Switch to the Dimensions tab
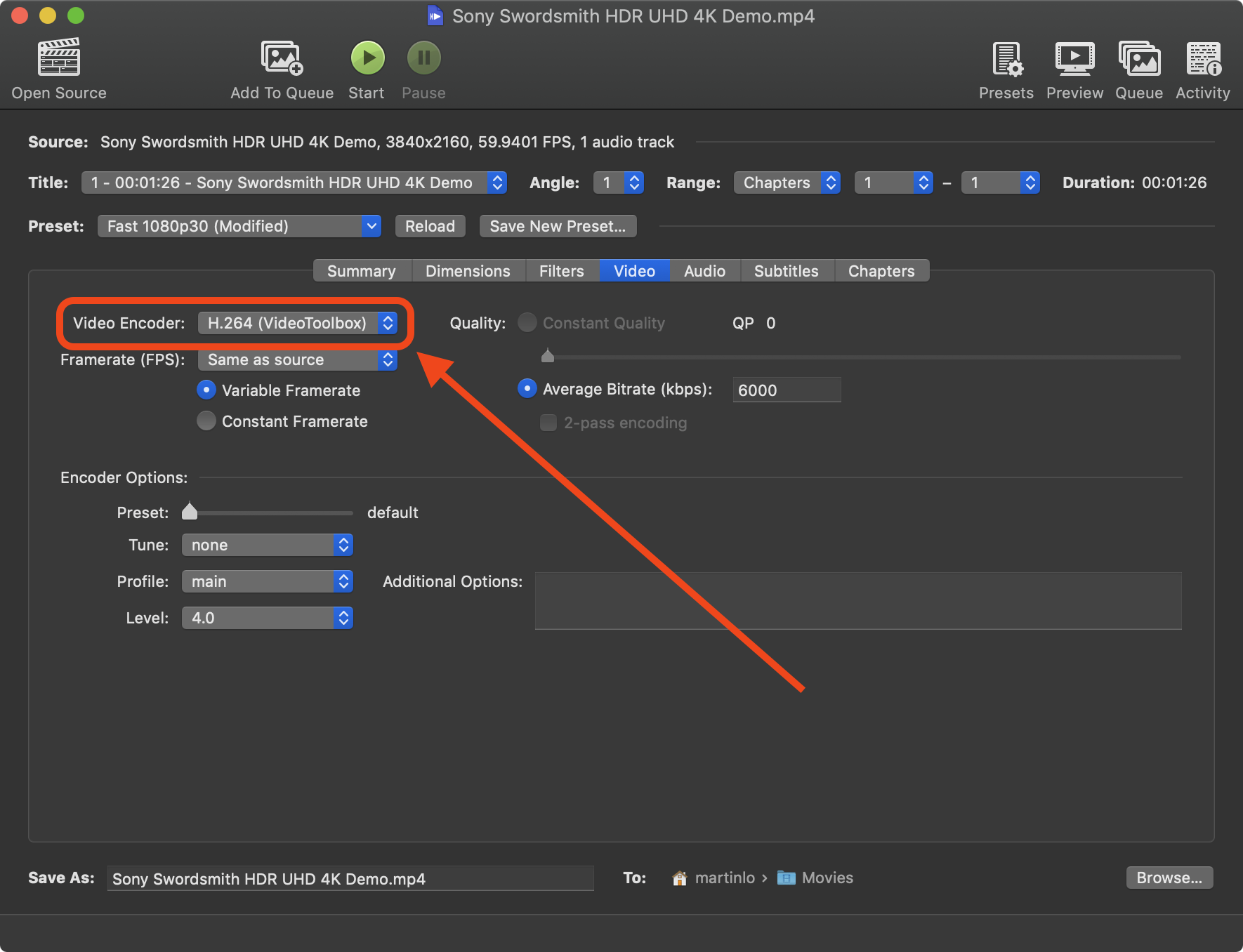This screenshot has height=952, width=1243. click(x=468, y=271)
